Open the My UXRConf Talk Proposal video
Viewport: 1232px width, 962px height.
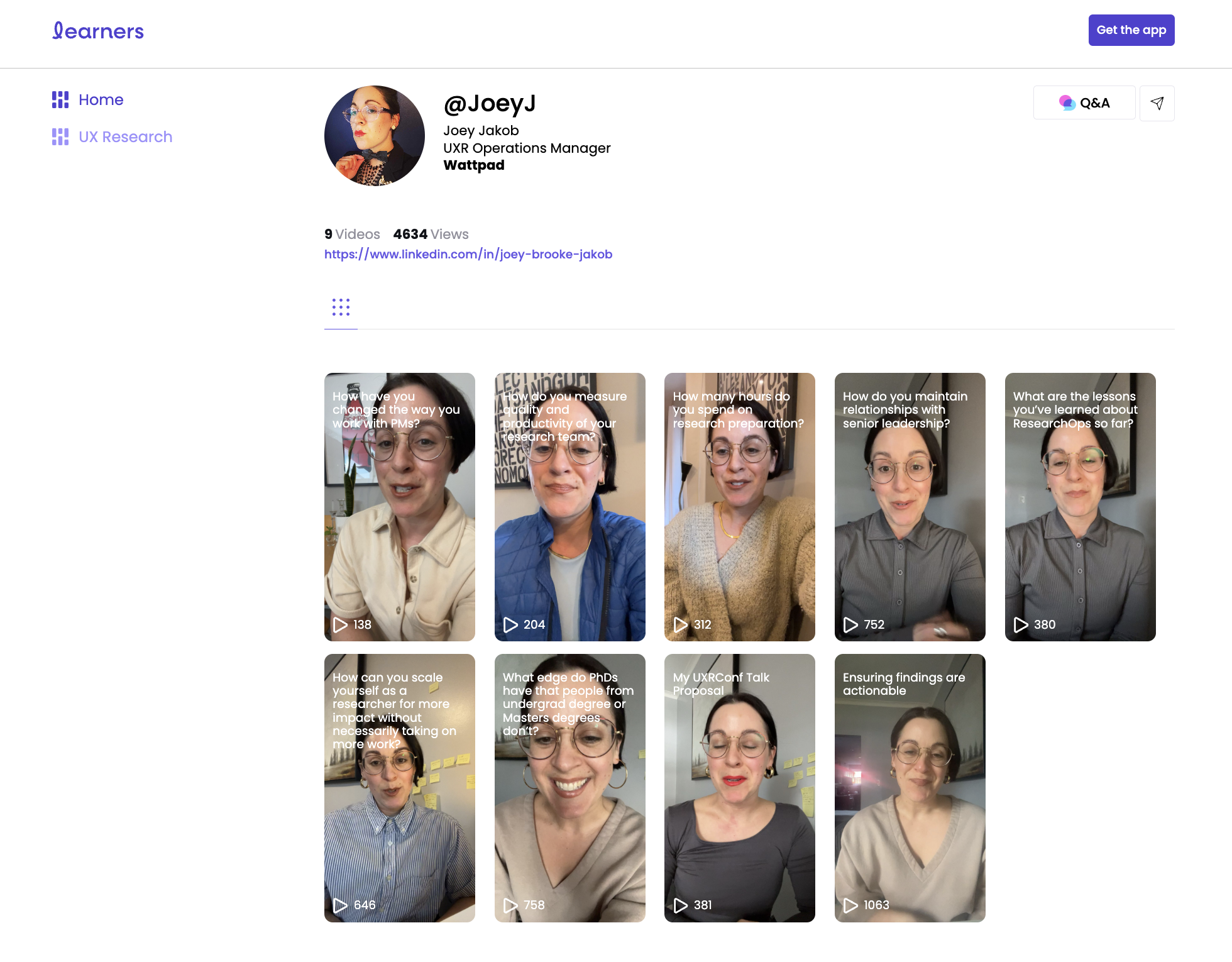pyautogui.click(x=740, y=788)
